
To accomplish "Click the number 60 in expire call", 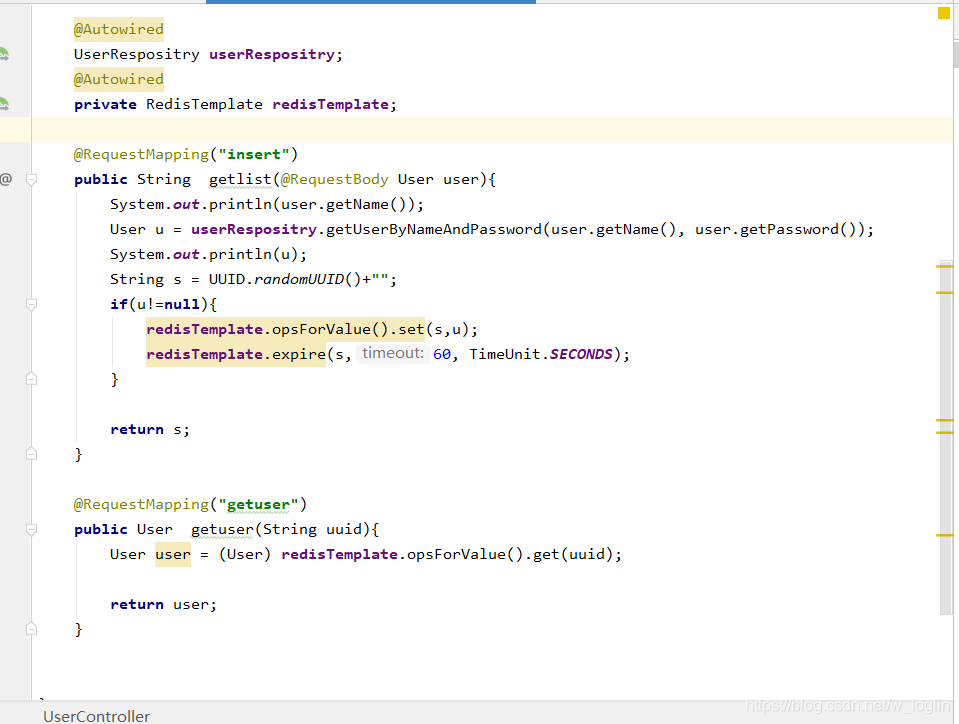I will point(442,354).
